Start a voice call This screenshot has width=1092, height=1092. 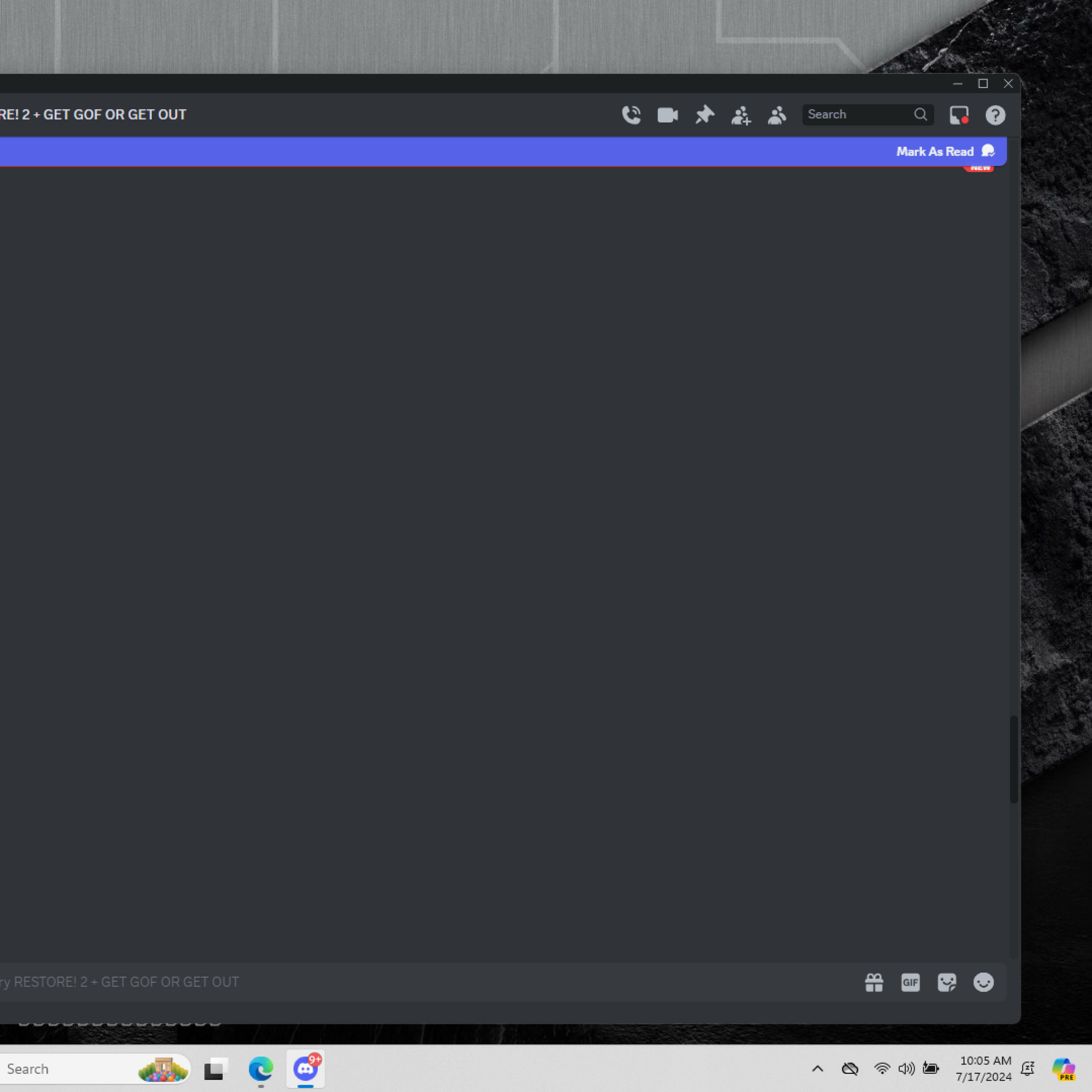click(631, 115)
